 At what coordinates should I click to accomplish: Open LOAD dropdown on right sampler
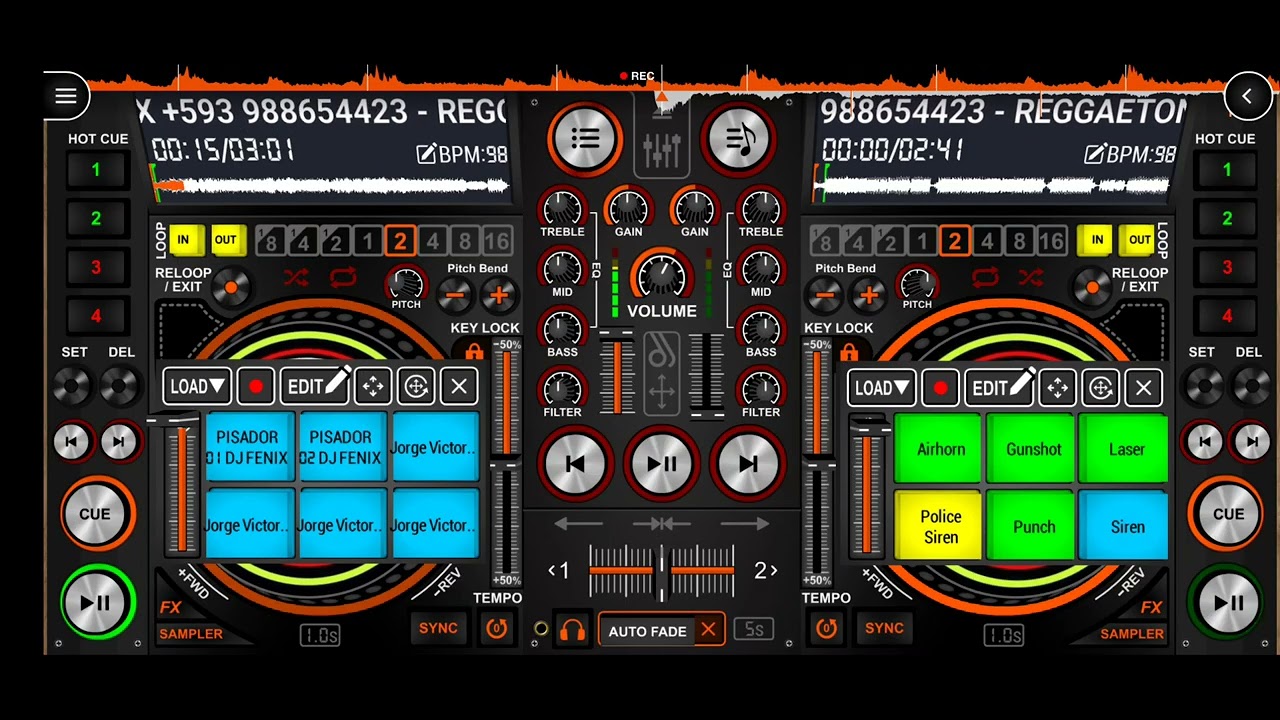click(x=882, y=387)
